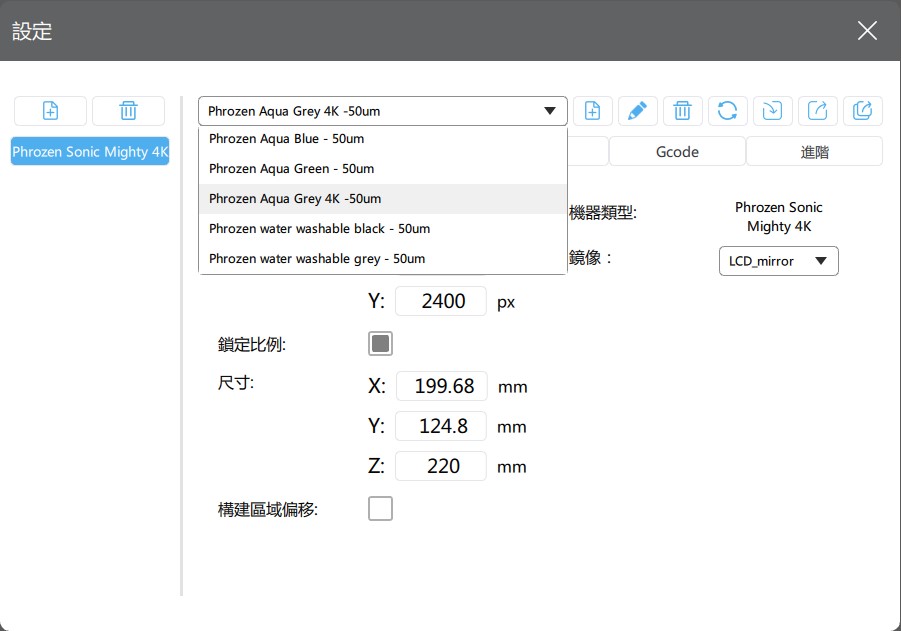Image resolution: width=901 pixels, height=631 pixels.
Task: Click the pencil edit profile icon
Action: pos(637,111)
